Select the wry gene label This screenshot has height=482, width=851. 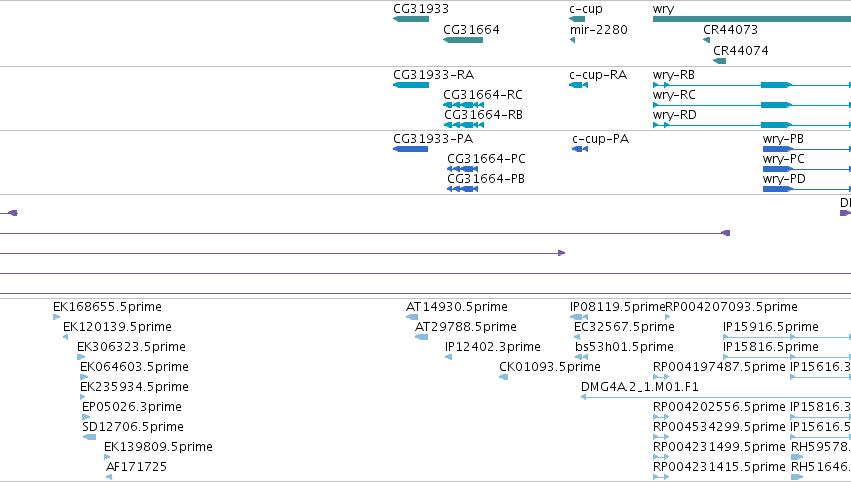[663, 9]
